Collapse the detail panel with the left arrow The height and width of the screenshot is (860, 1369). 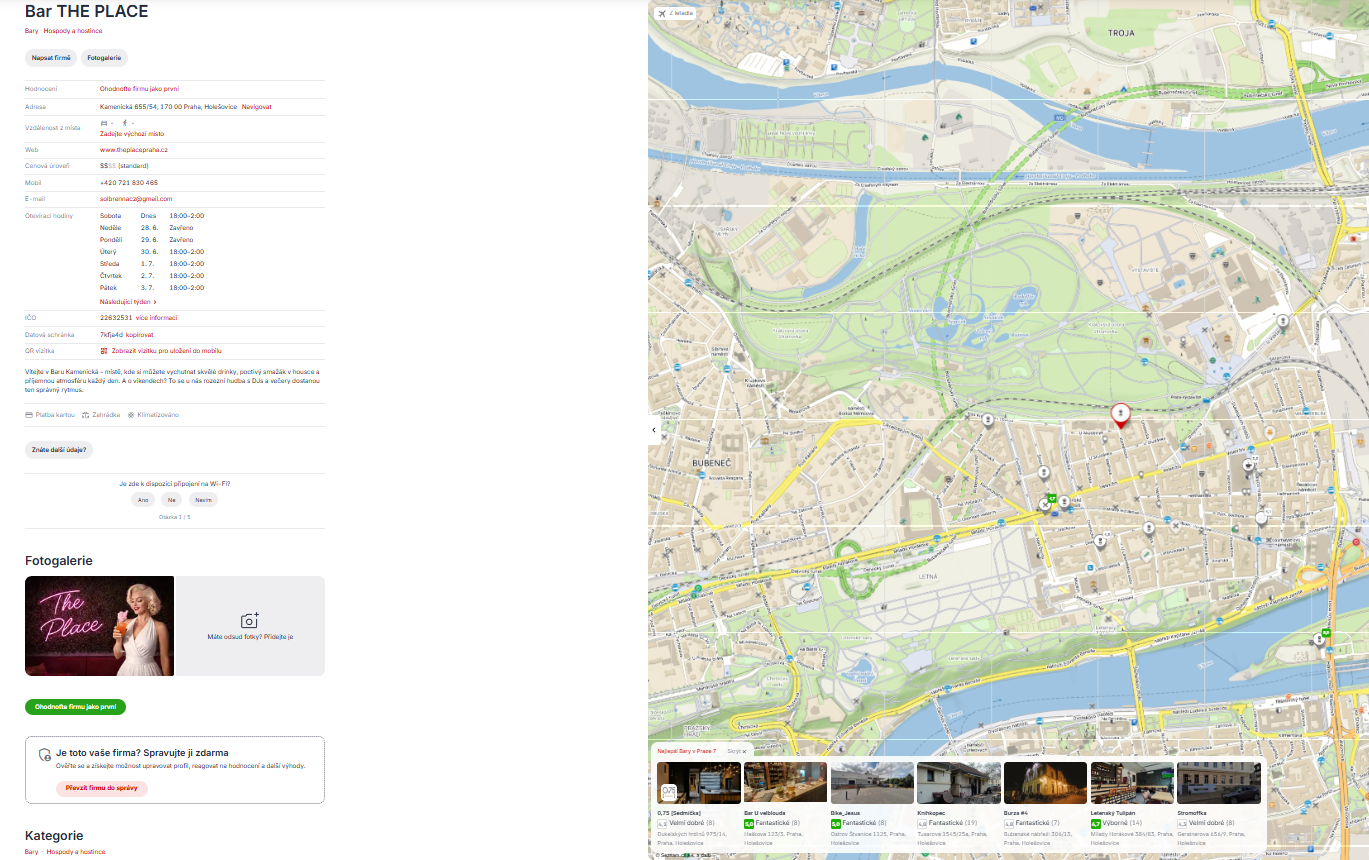click(654, 430)
